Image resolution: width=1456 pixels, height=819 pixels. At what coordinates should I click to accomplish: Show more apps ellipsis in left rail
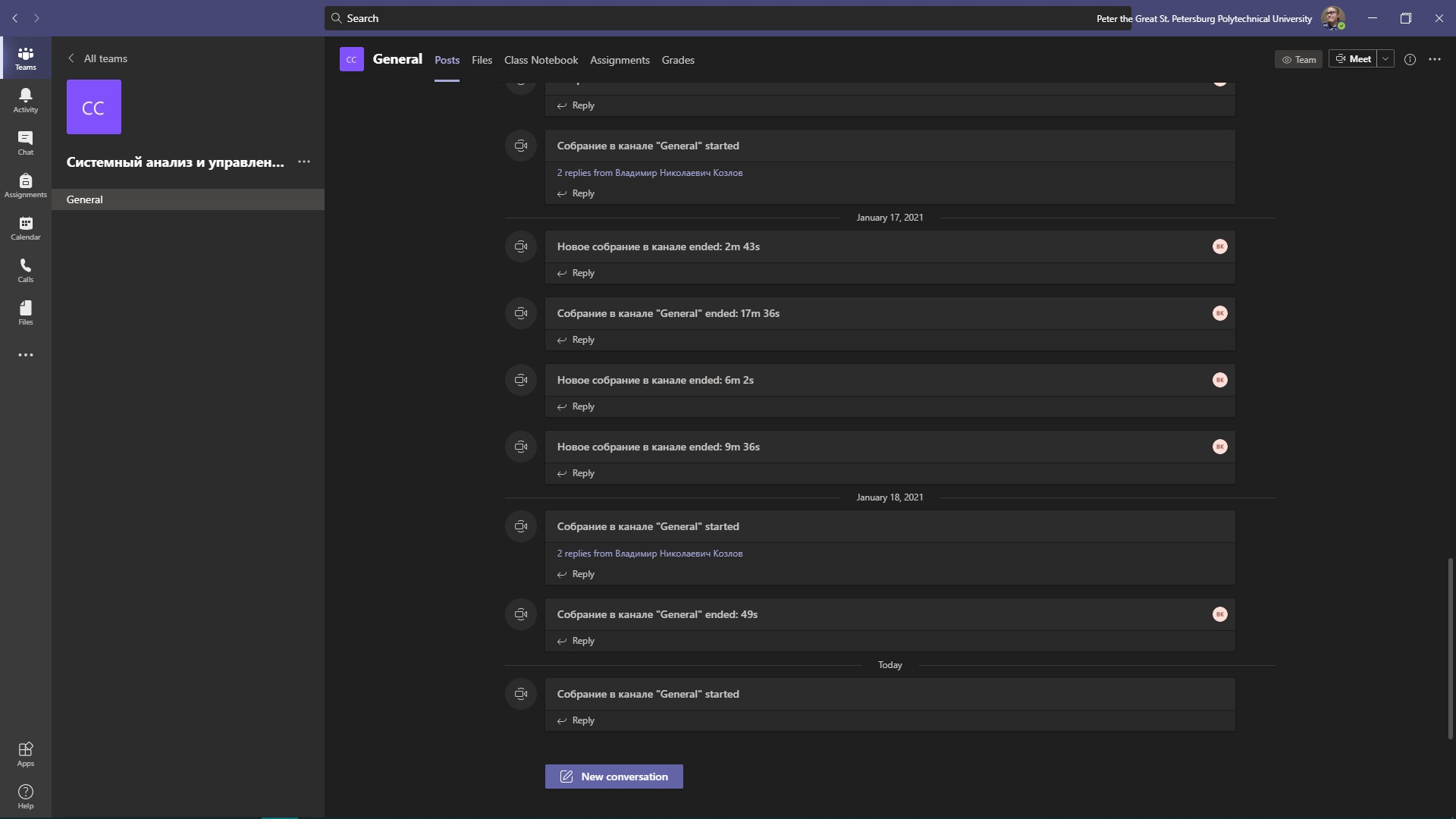tap(25, 355)
